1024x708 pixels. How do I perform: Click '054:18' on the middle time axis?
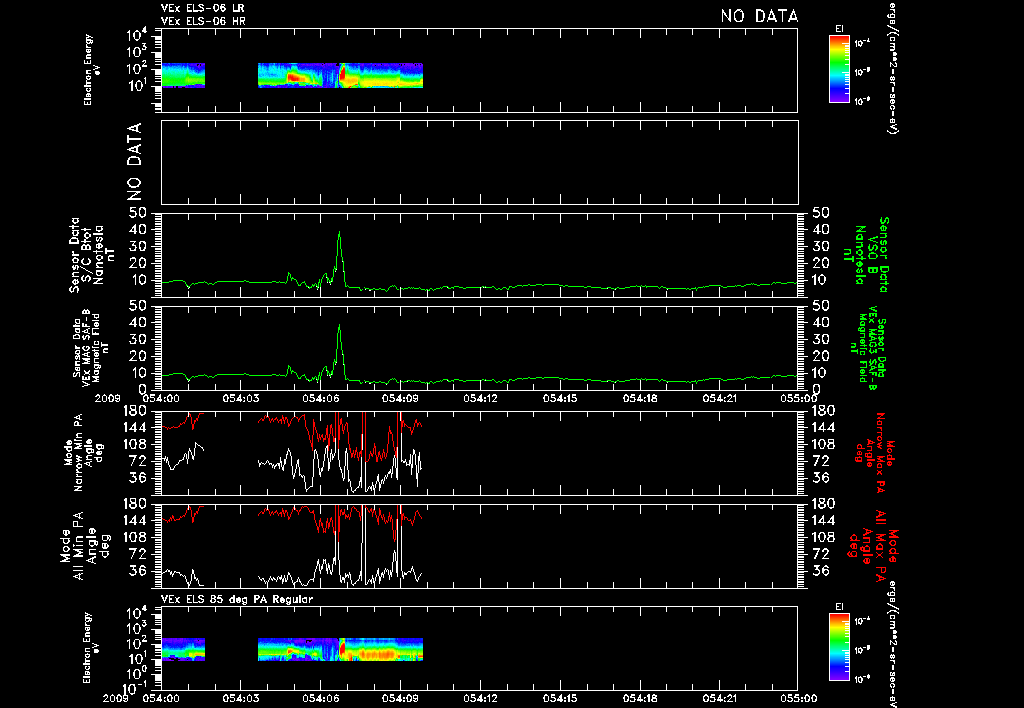point(639,398)
